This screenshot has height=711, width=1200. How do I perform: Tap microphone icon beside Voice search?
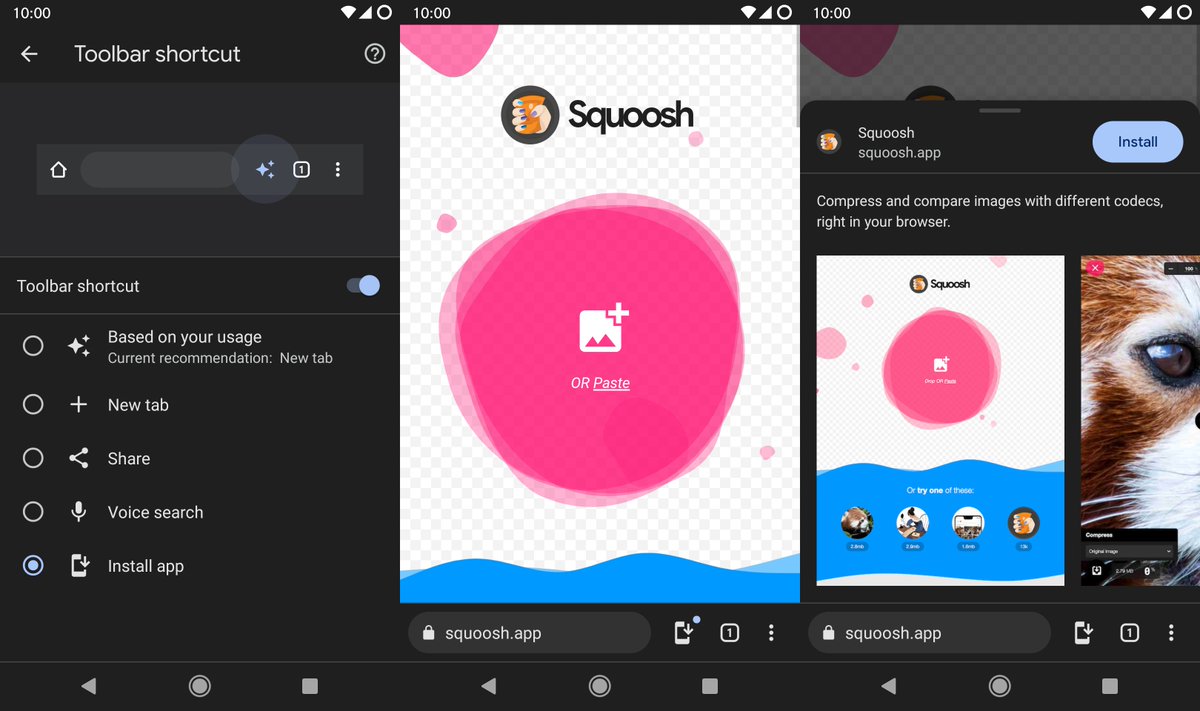click(79, 512)
